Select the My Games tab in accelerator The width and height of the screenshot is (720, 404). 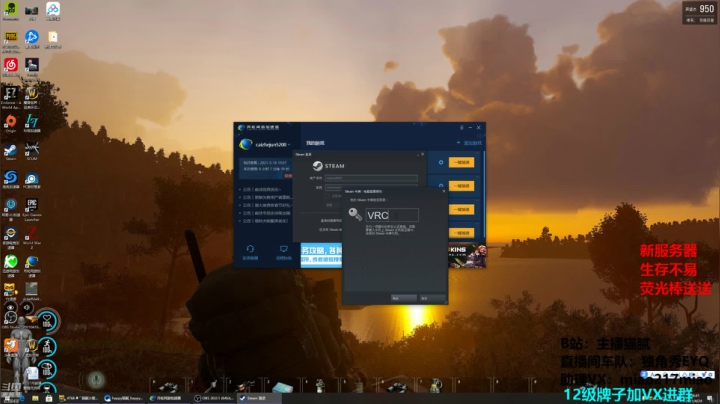(315, 143)
